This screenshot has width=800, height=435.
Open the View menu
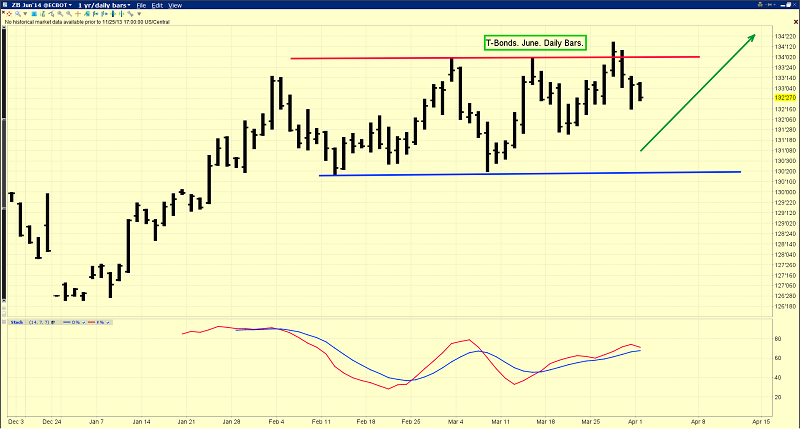[175, 5]
